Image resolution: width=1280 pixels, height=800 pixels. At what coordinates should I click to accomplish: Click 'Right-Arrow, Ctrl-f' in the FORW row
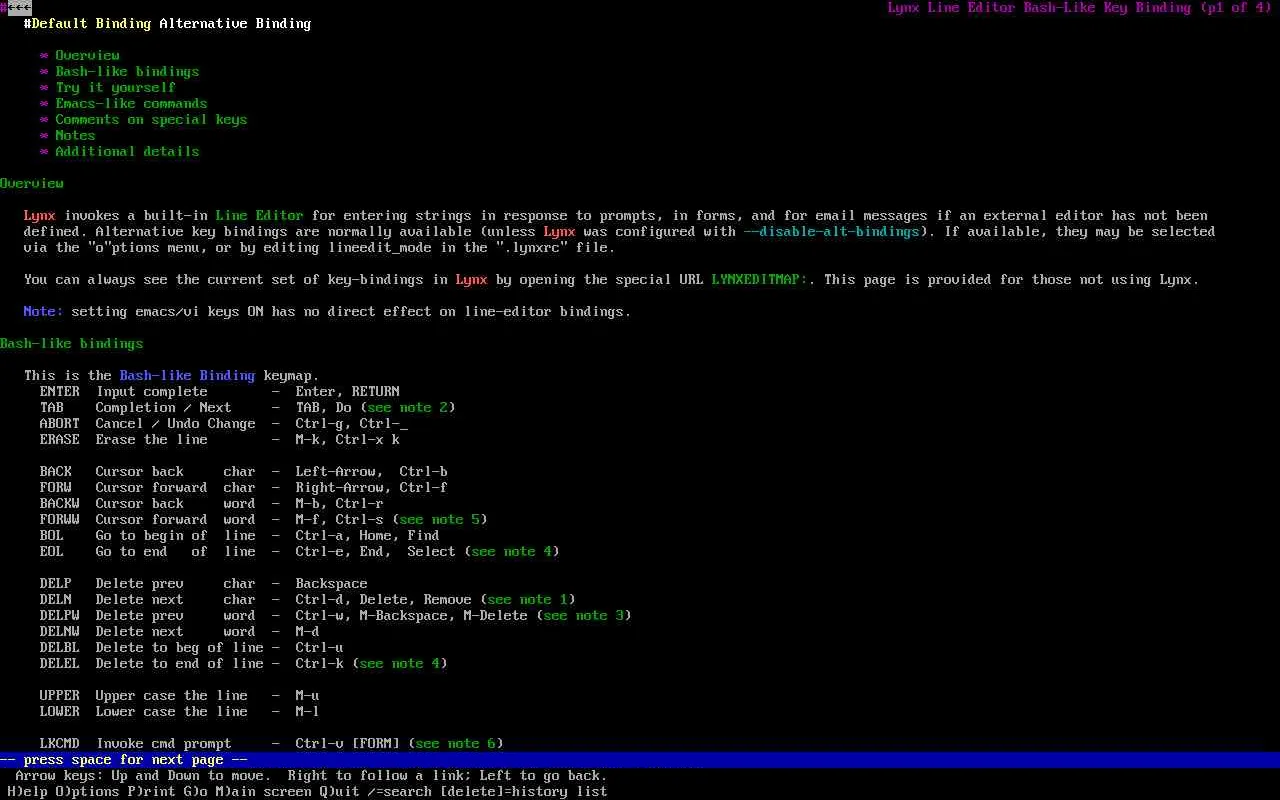pos(372,488)
